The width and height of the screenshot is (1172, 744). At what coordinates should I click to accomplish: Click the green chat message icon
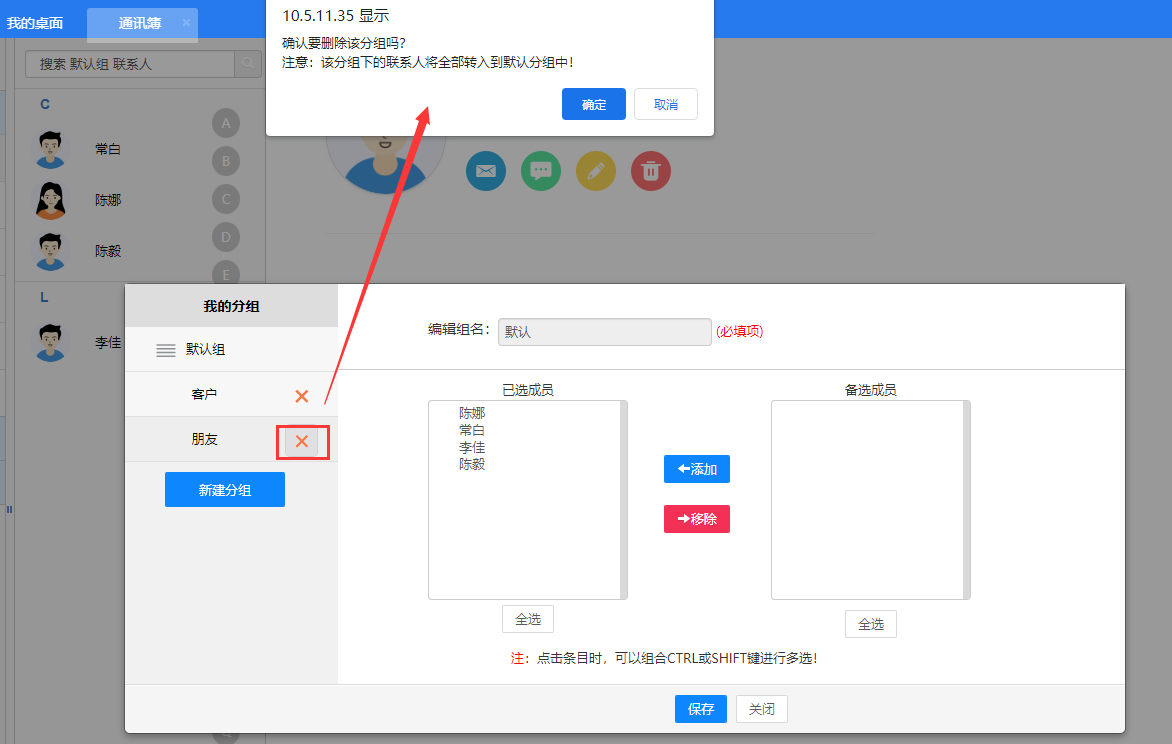tap(541, 171)
